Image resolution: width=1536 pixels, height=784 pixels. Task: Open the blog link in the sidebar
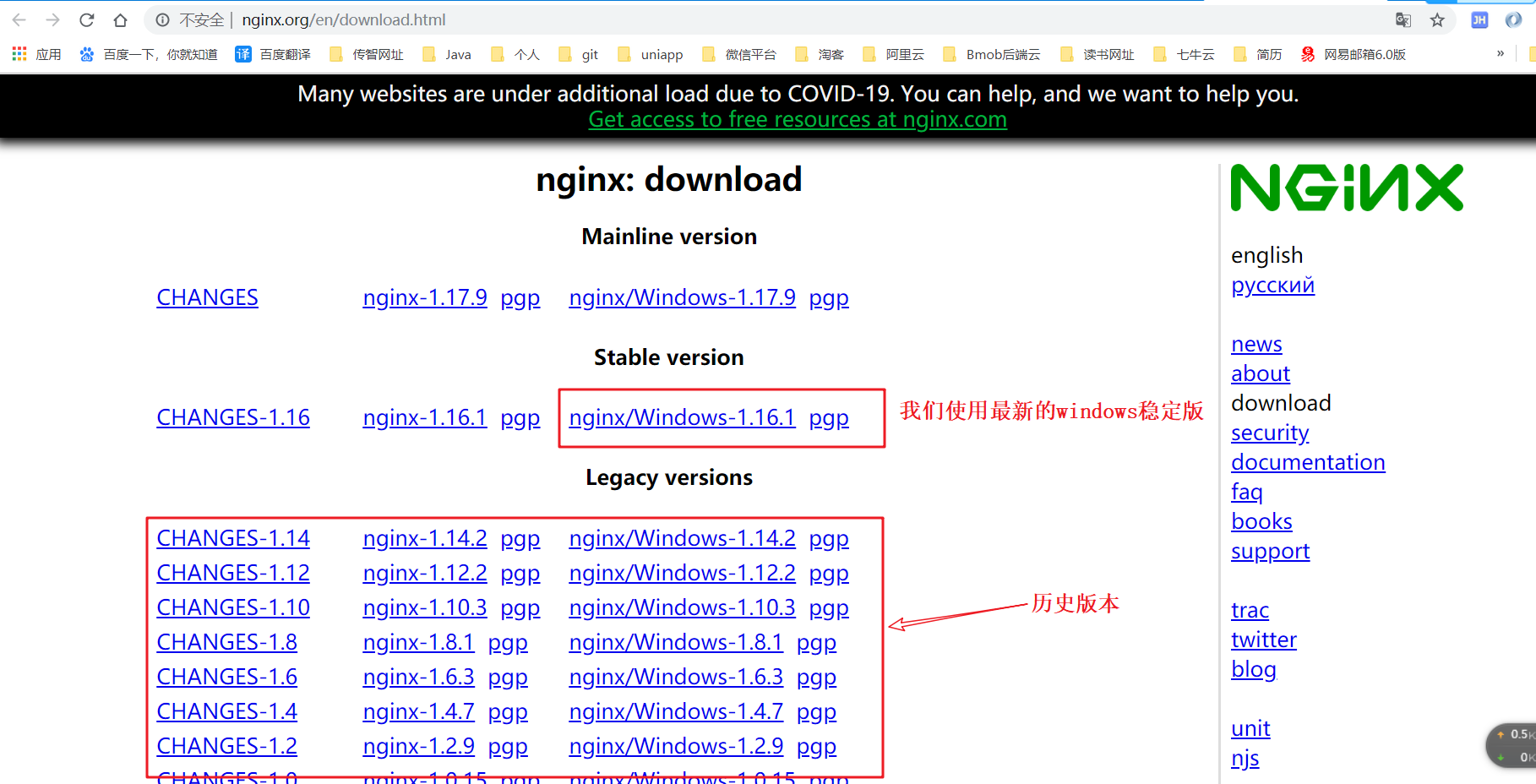coord(1254,670)
